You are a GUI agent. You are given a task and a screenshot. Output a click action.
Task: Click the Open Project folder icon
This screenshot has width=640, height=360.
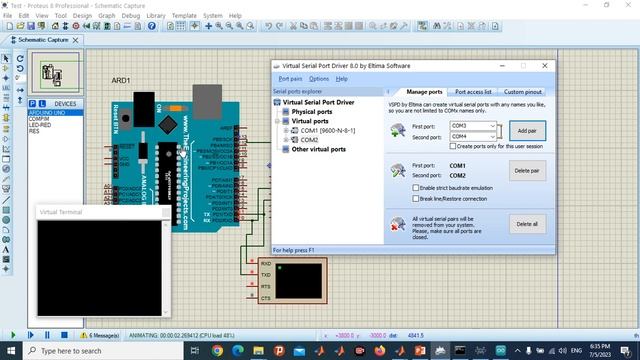[20, 26]
